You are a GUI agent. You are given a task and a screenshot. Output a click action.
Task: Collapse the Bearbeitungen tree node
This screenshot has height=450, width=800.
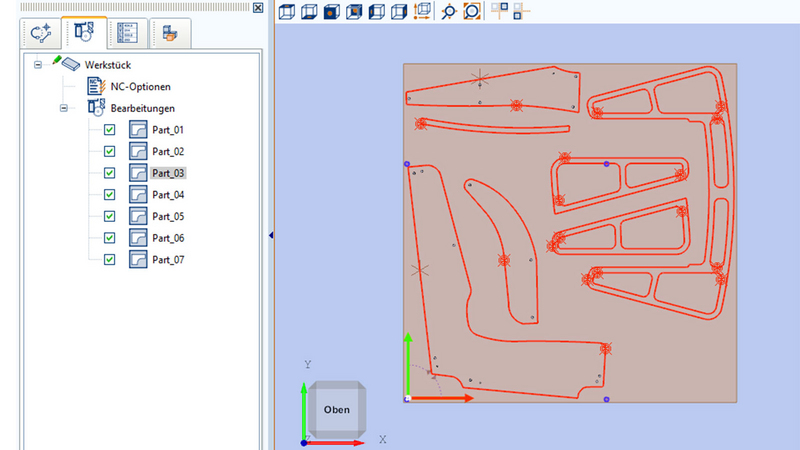[x=62, y=108]
